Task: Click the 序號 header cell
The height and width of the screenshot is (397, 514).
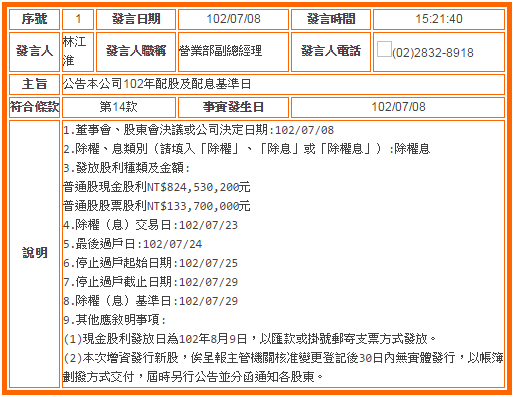Action: (34, 19)
